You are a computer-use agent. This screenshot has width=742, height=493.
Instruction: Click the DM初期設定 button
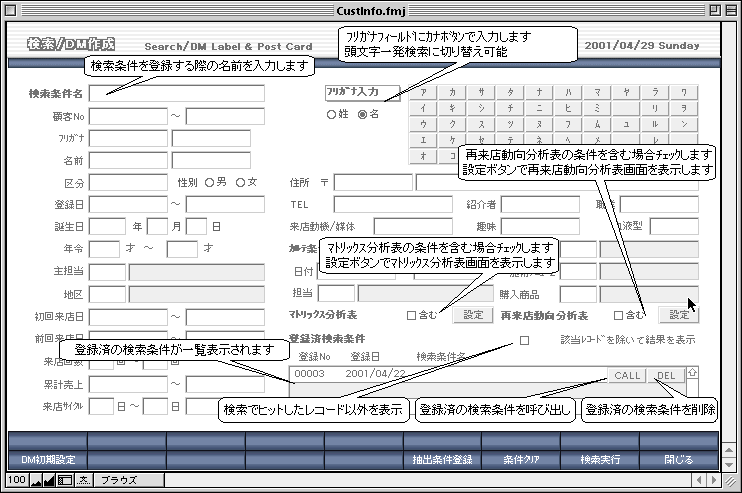click(48, 459)
